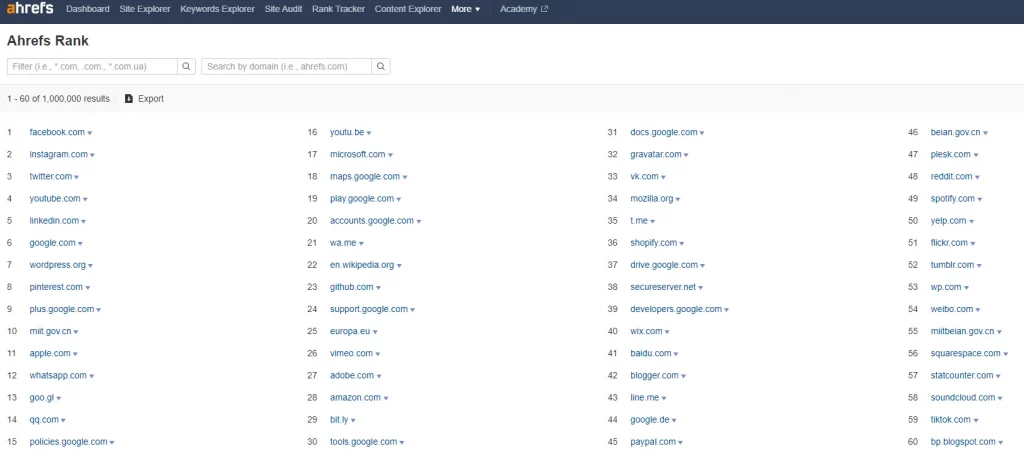Image resolution: width=1024 pixels, height=463 pixels.
Task: Open the policies.google.com link
Action: point(68,441)
